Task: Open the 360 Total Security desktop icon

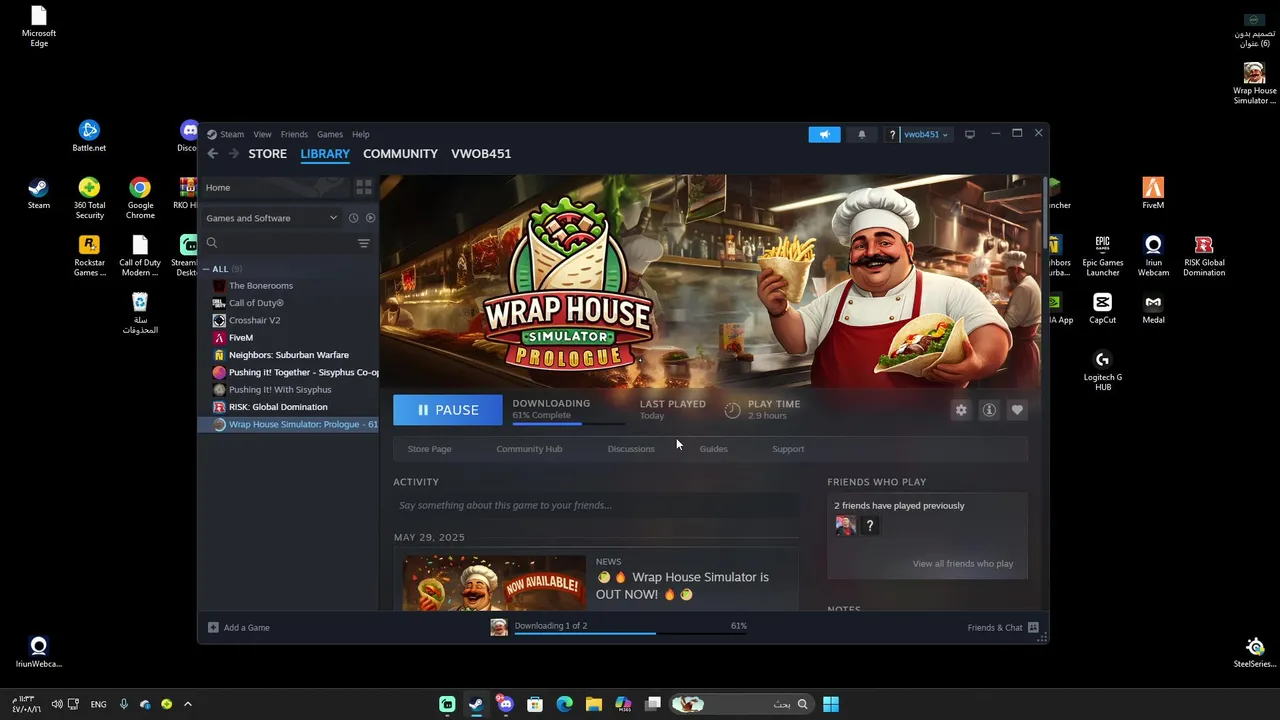Action: coord(89,199)
